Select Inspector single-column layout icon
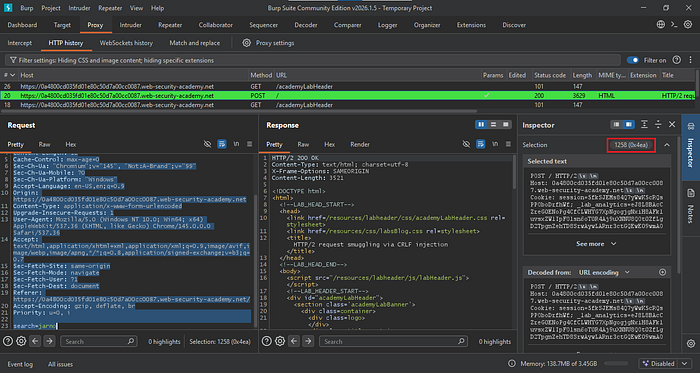Viewport: 700px width, 373px height. click(x=617, y=125)
